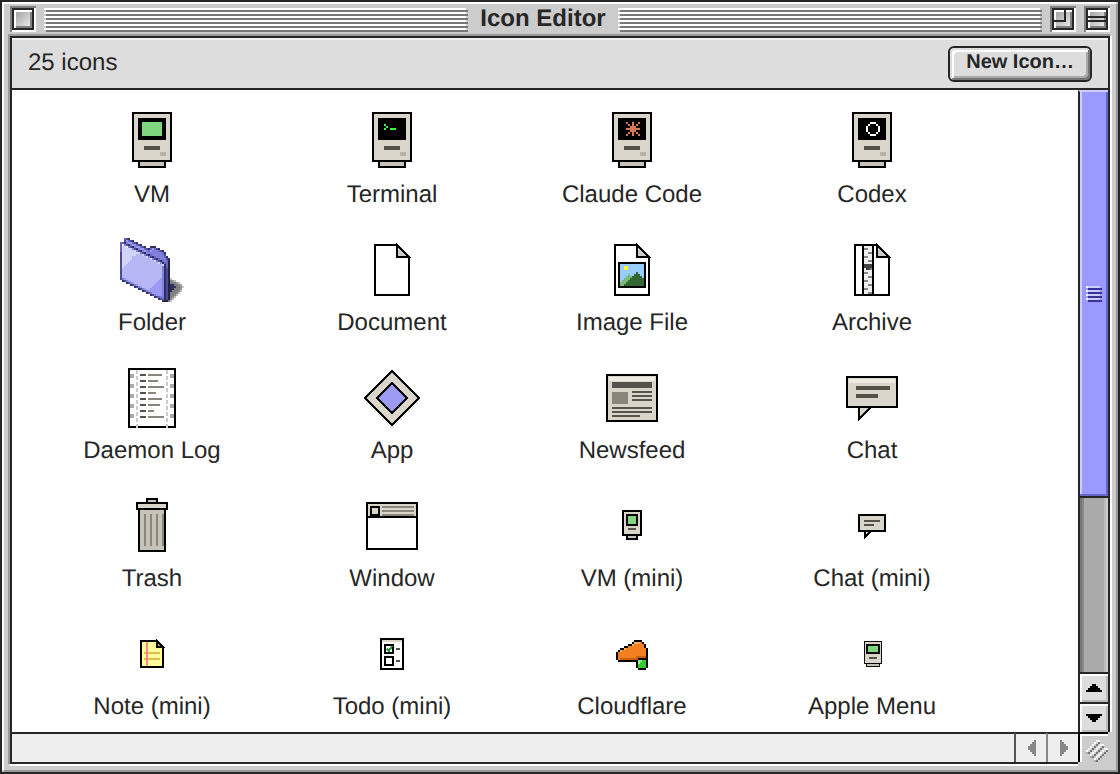This screenshot has height=774, width=1120.
Task: Choose the Daemon Log icon
Action: click(x=151, y=398)
